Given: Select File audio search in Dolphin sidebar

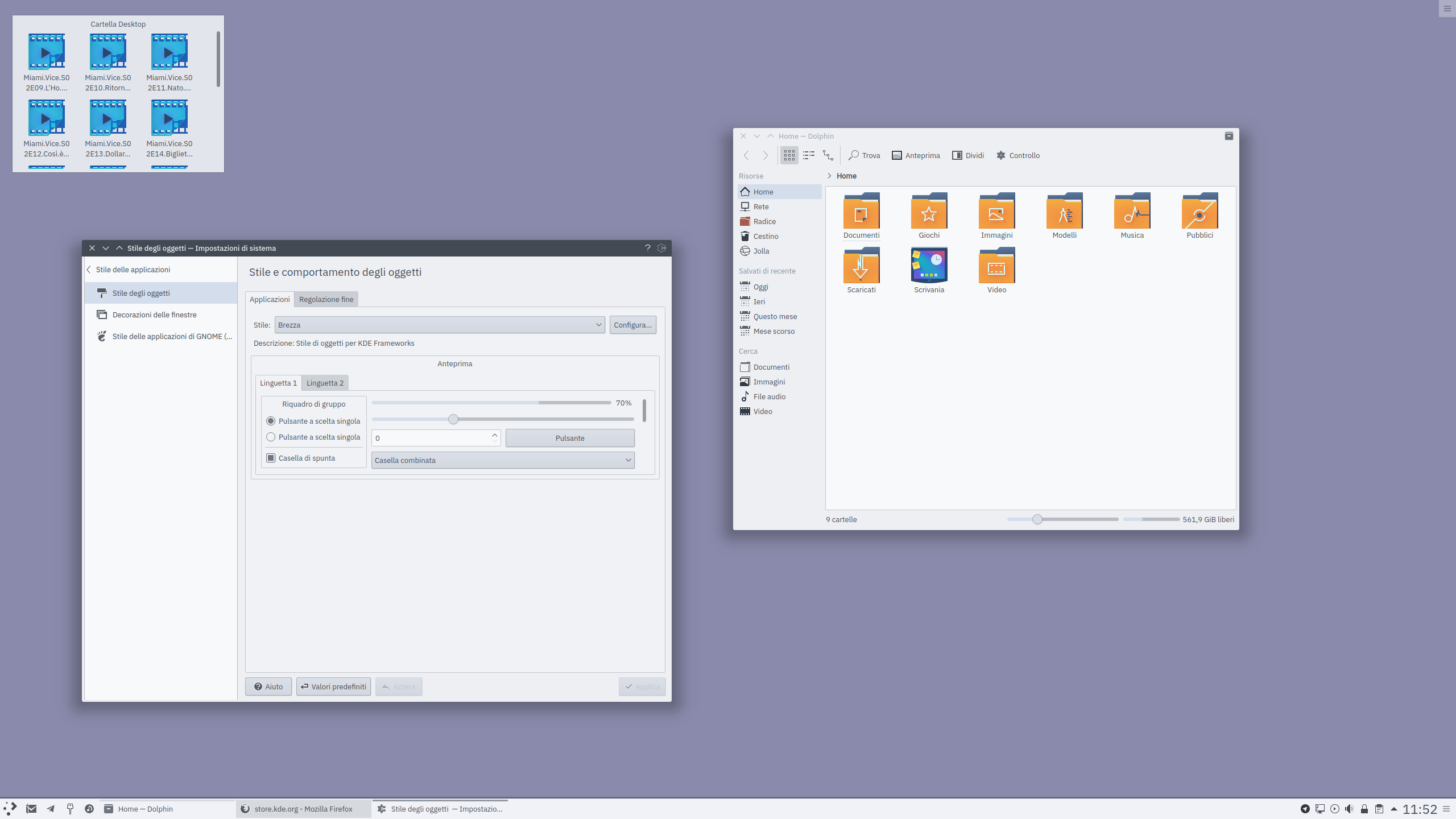Looking at the screenshot, I should click(780, 396).
